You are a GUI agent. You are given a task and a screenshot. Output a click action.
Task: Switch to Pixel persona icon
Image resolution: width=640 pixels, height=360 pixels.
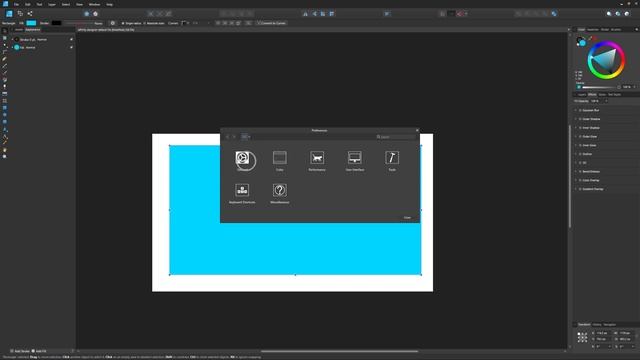click(x=20, y=13)
